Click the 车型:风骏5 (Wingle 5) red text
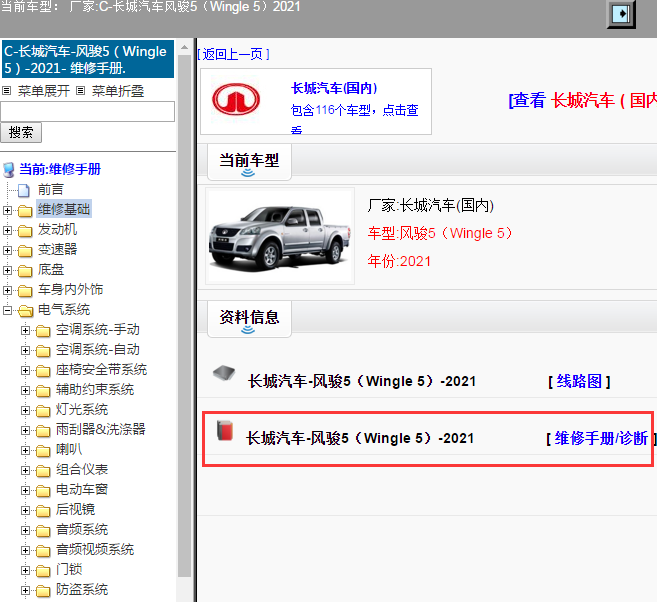Viewport: 657px width, 602px height. 440,233
